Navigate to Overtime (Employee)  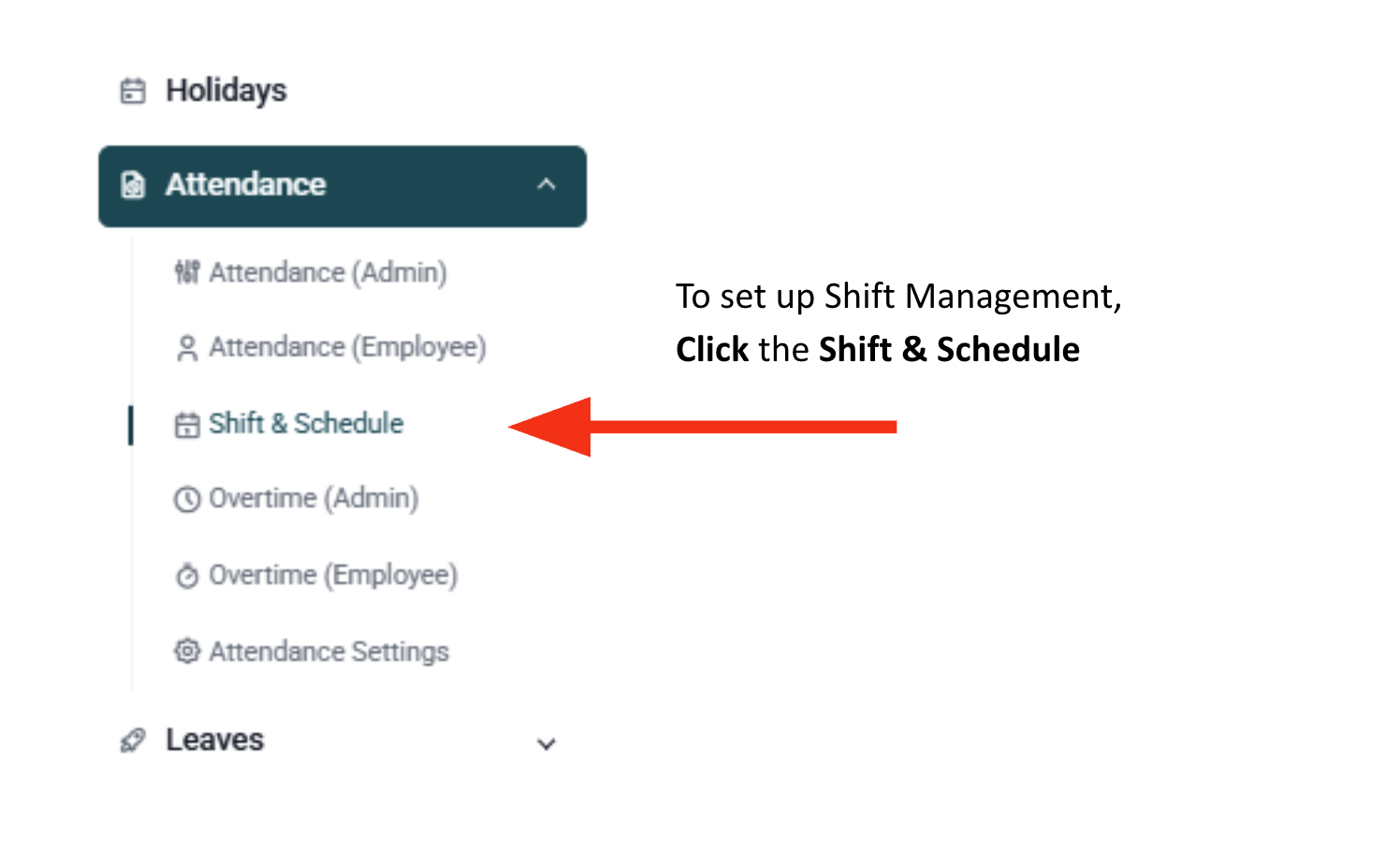click(x=333, y=574)
